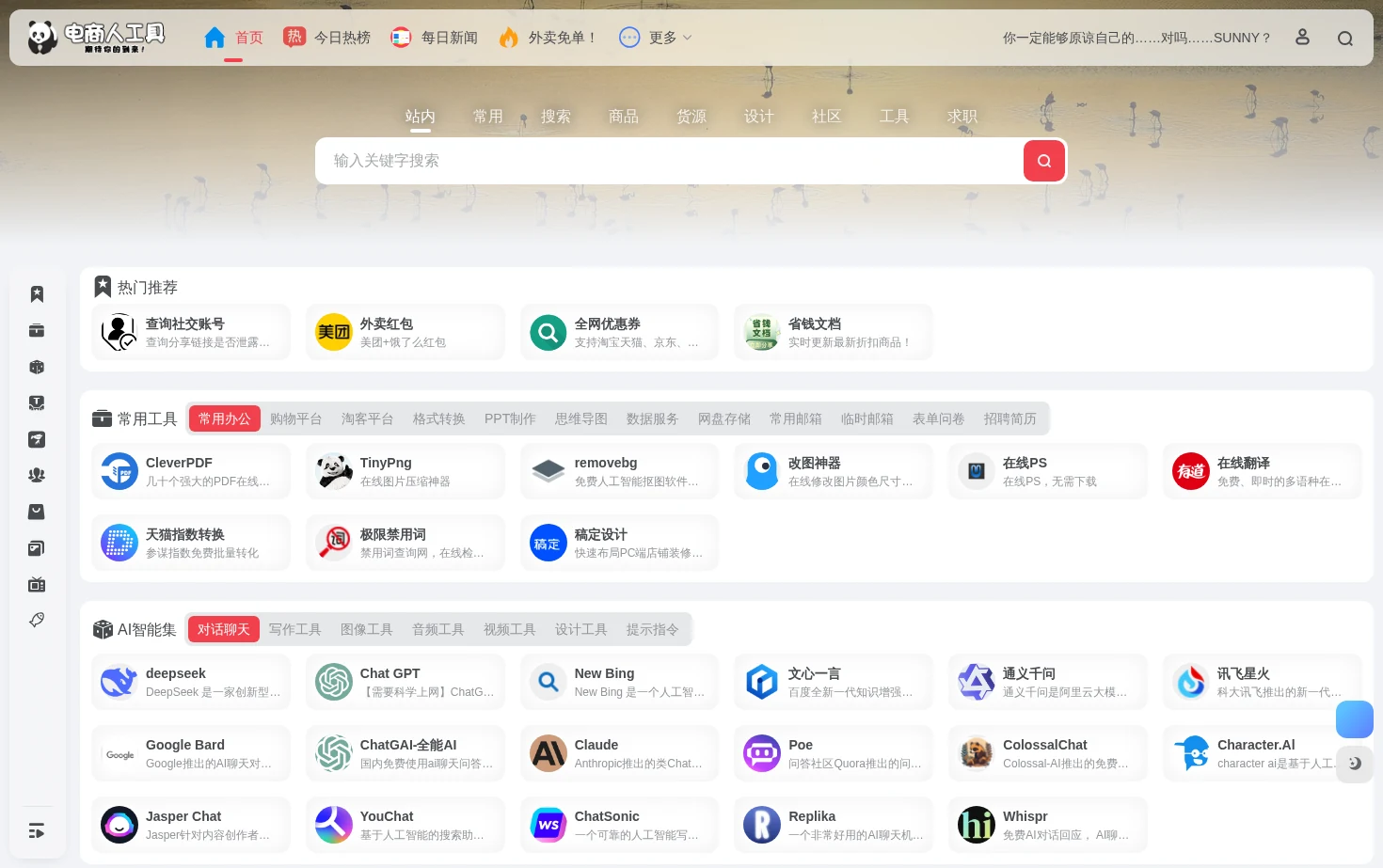The image size is (1383, 868).
Task: Open 每日新闻 navigation item
Action: coord(435,38)
